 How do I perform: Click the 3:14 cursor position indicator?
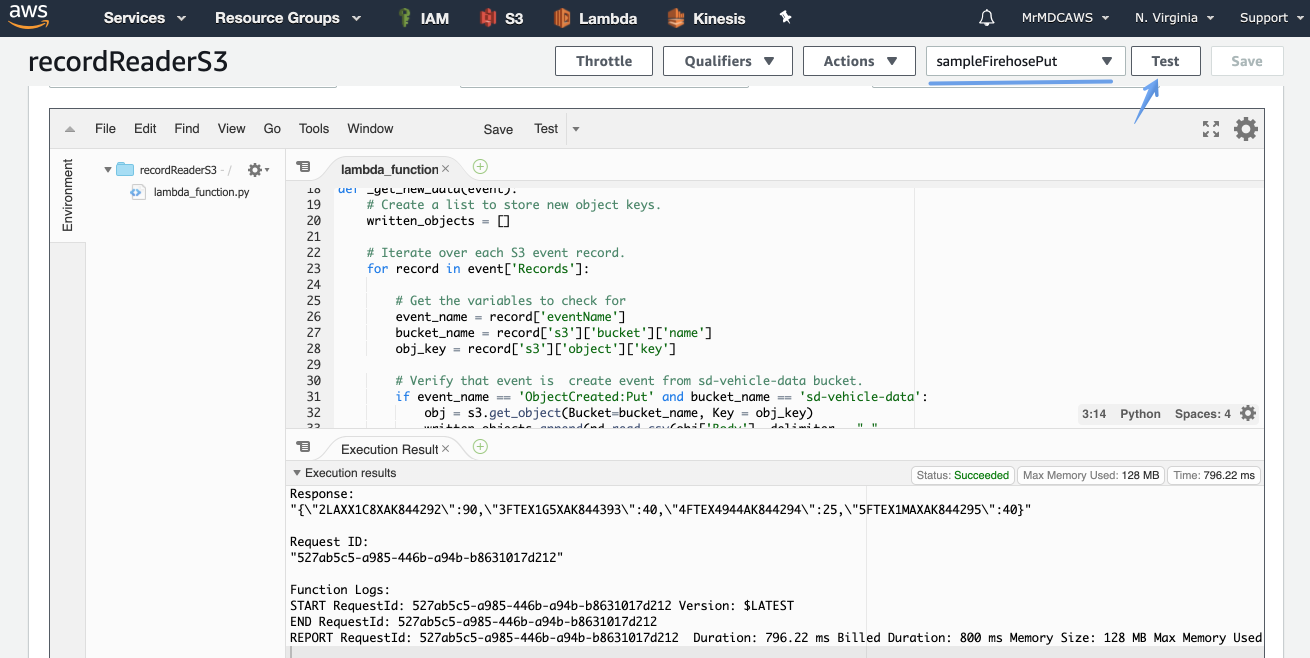1094,414
